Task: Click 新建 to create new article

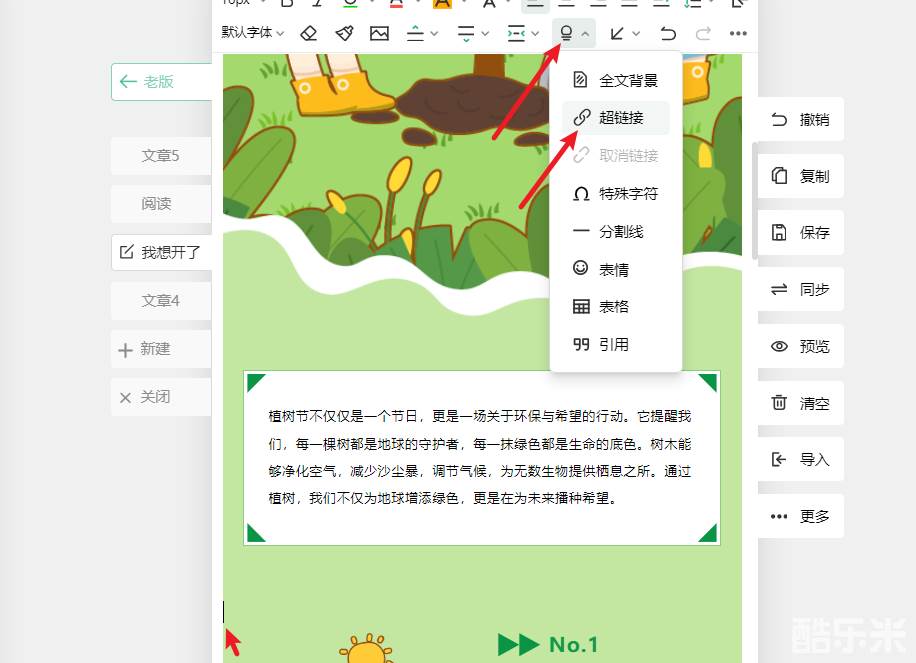Action: coord(155,349)
